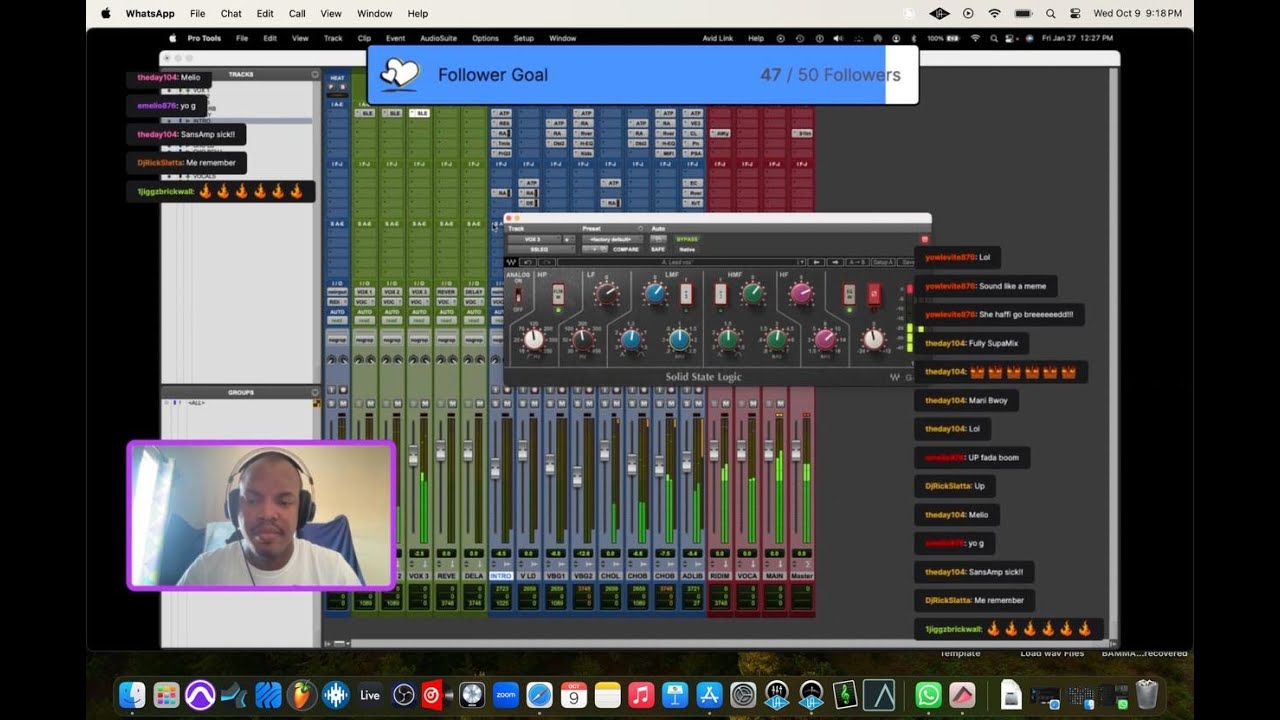Load previous preset with the left arrow button
Screen dimensions: 1280x720
[x=816, y=262]
